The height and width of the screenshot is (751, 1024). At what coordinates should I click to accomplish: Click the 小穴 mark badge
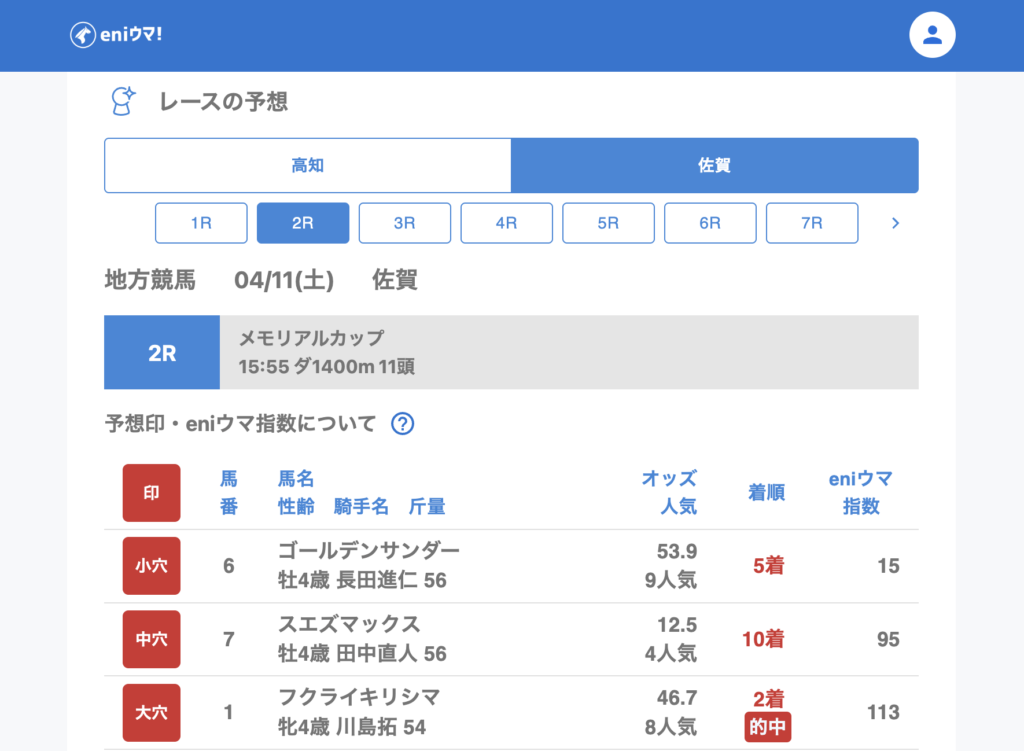[151, 566]
